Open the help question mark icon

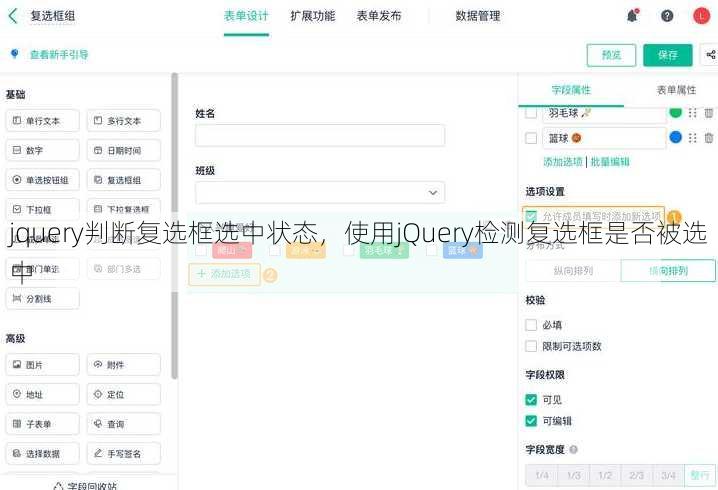667,16
